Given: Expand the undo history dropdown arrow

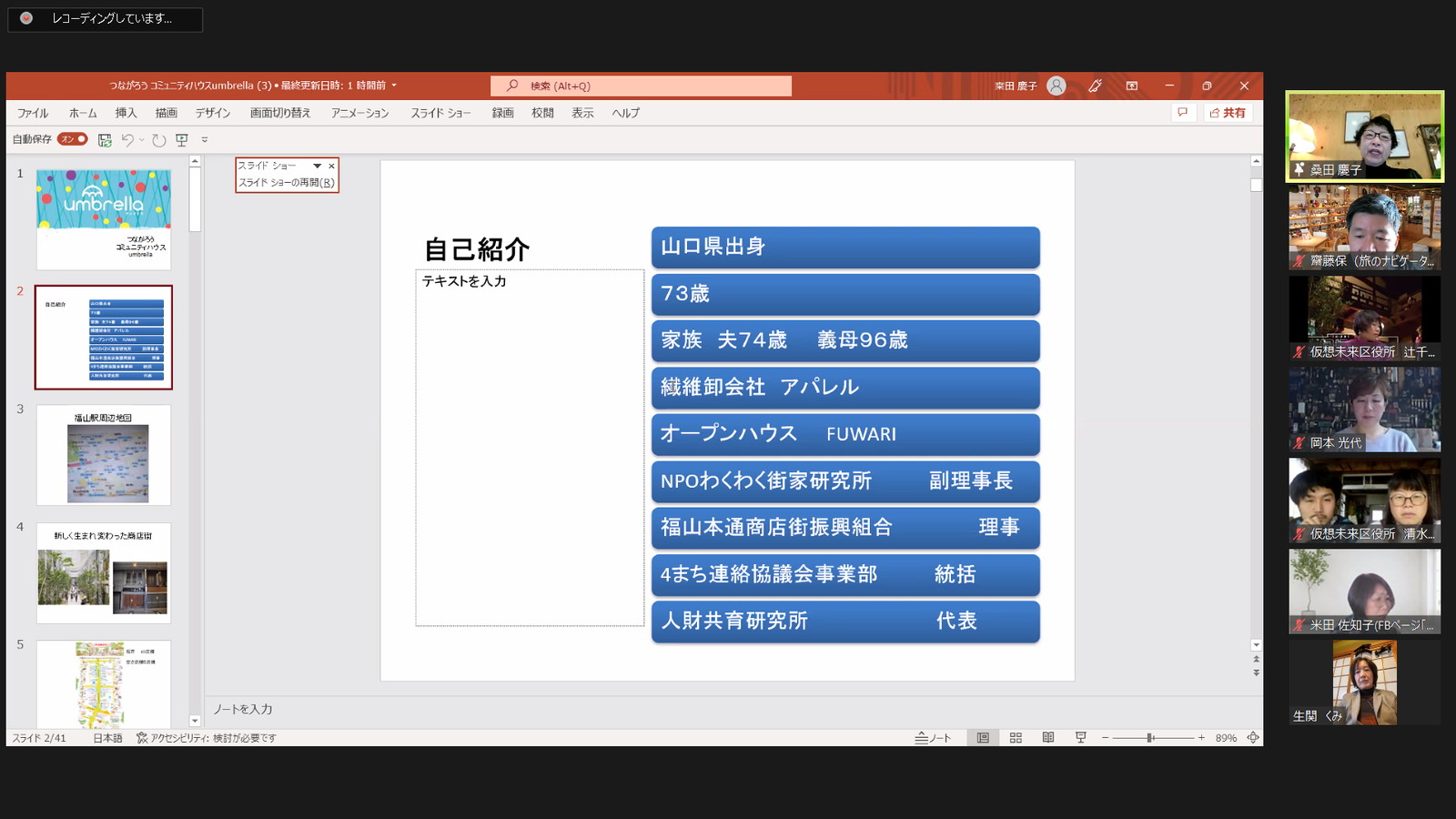Looking at the screenshot, I should pyautogui.click(x=142, y=139).
